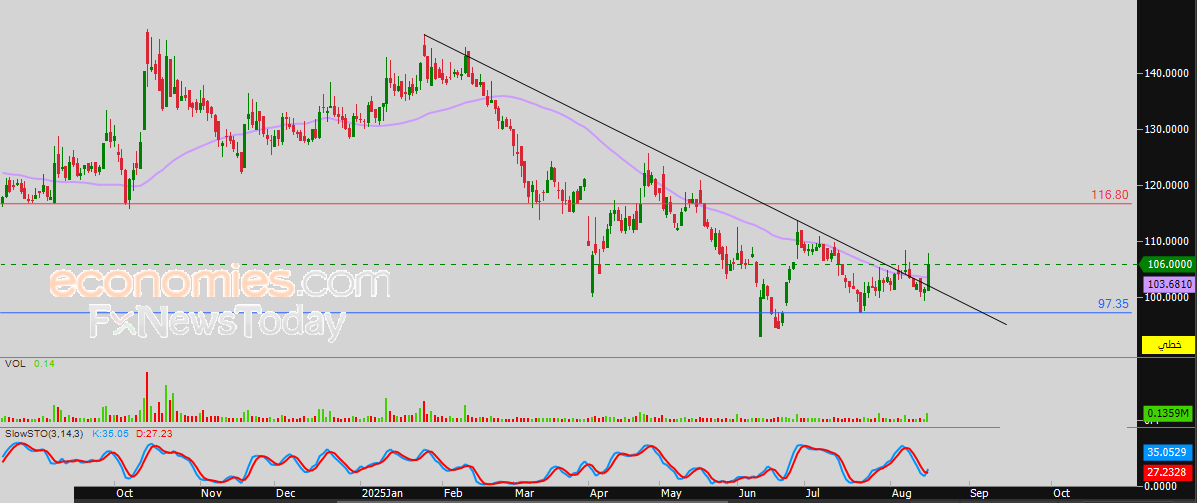This screenshot has height=503, width=1197.
Task: Click the Mar label on the time axis
Action: [524, 495]
